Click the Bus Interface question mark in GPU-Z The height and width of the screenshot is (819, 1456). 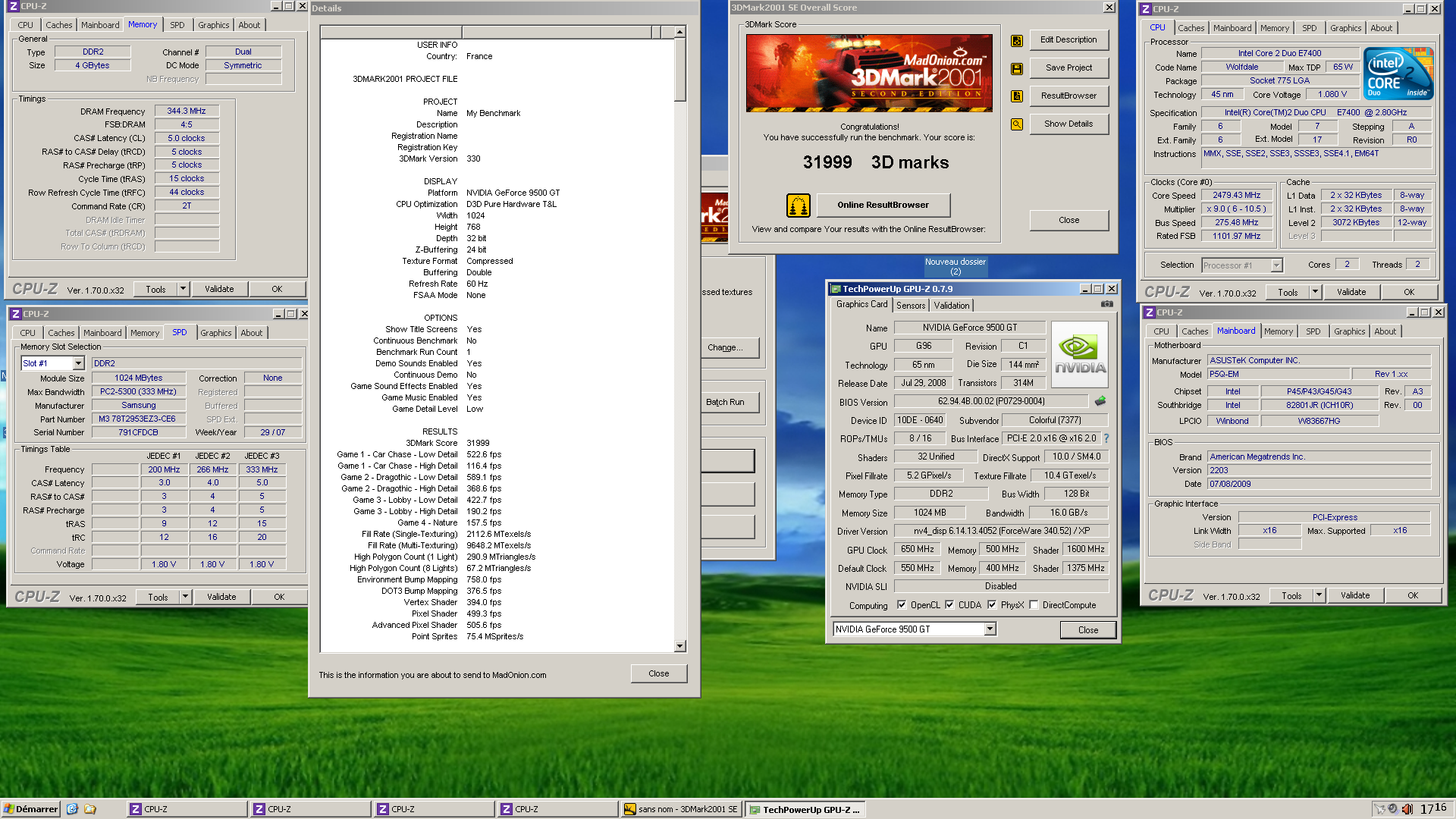(x=1106, y=438)
